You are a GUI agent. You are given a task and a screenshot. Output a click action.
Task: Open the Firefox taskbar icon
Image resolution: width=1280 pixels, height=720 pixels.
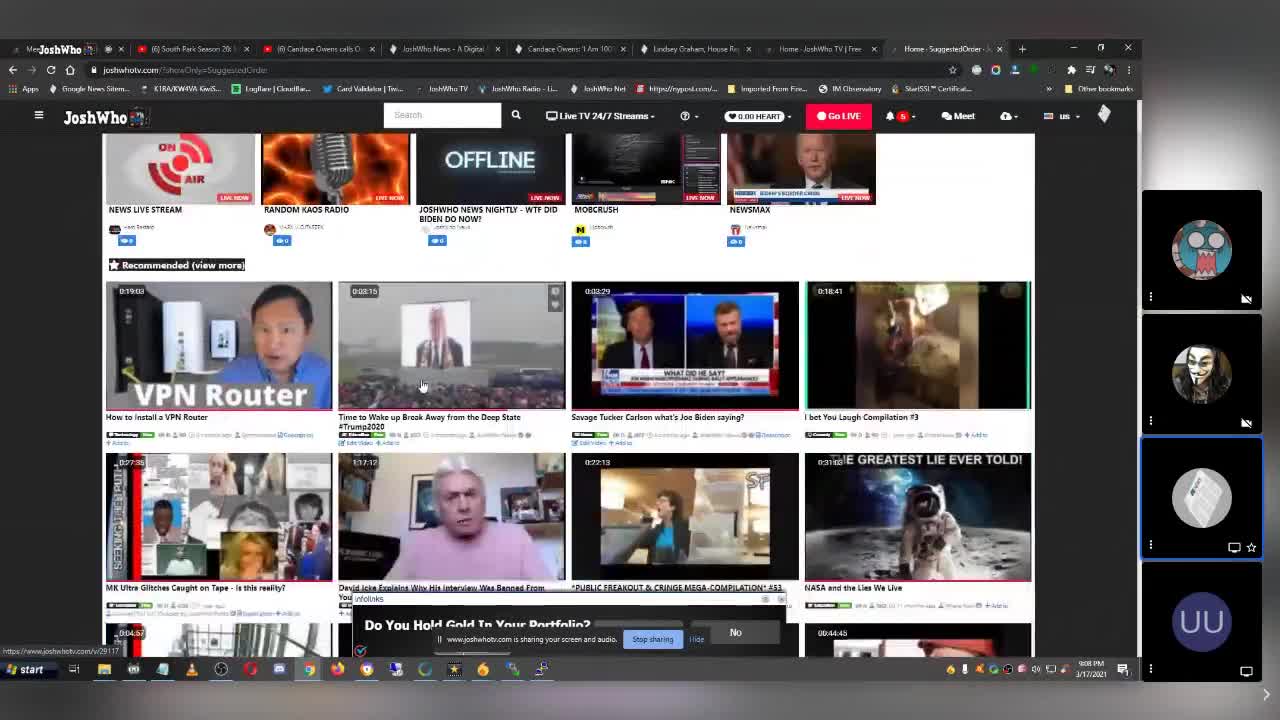click(338, 670)
